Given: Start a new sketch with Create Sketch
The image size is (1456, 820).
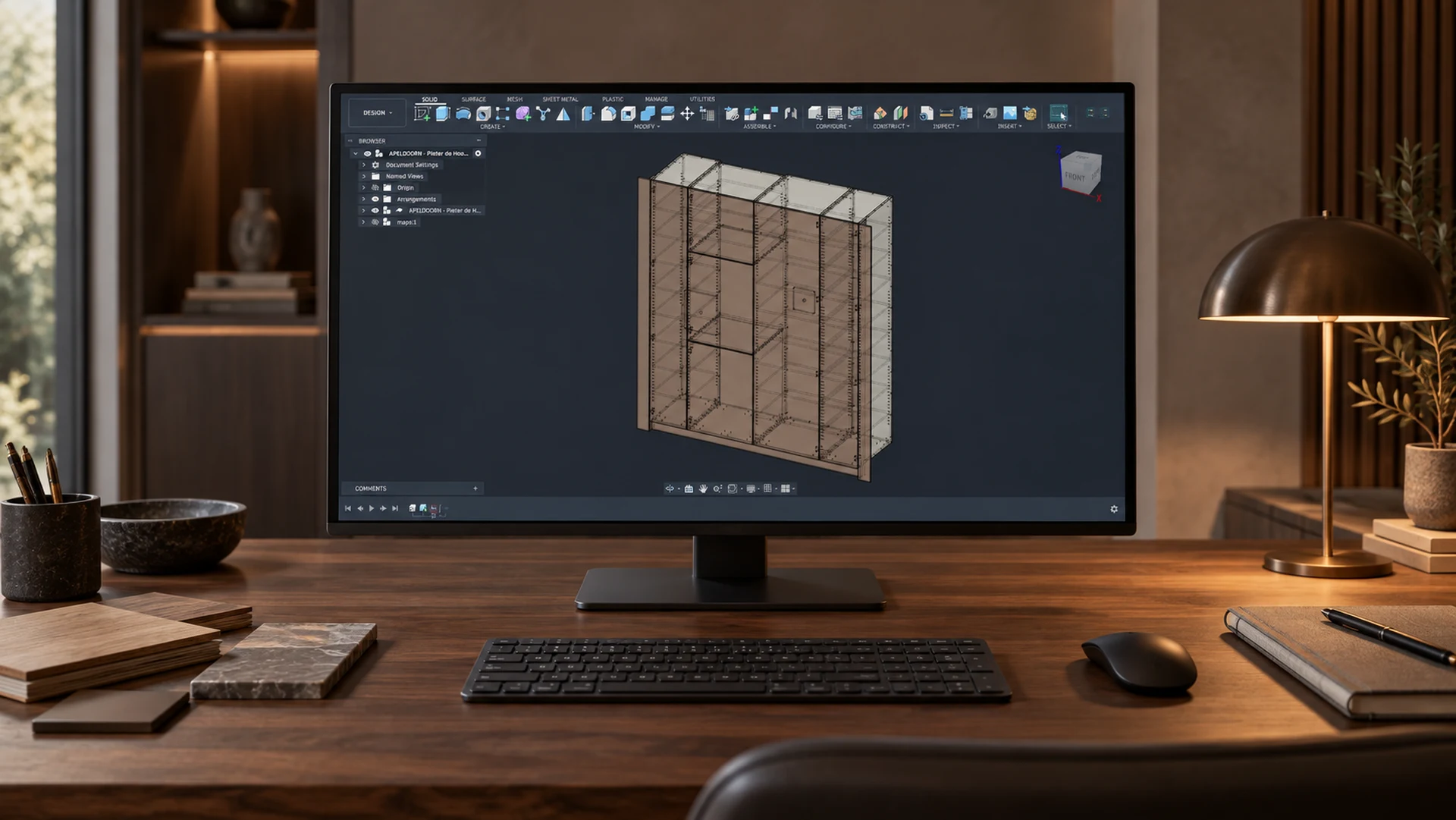Looking at the screenshot, I should pyautogui.click(x=422, y=114).
